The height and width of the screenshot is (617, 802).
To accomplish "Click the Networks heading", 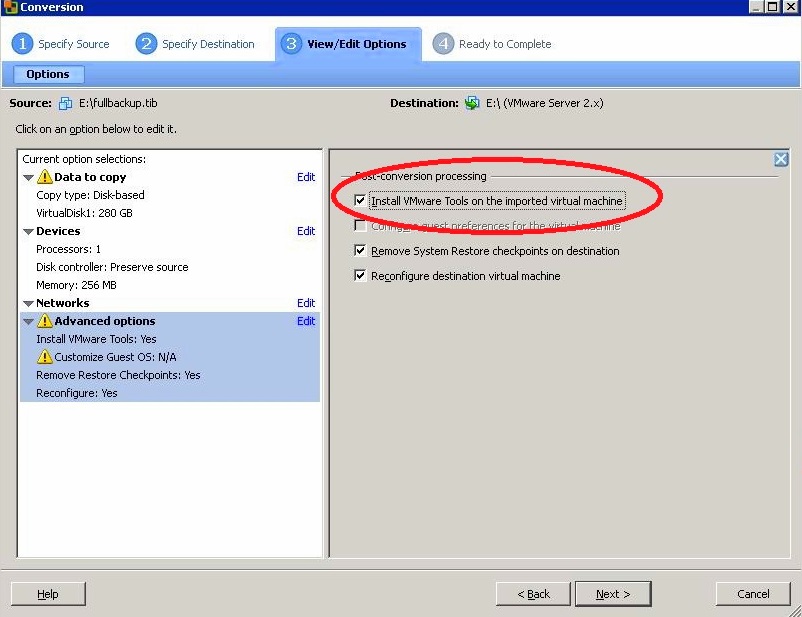I will 62,303.
